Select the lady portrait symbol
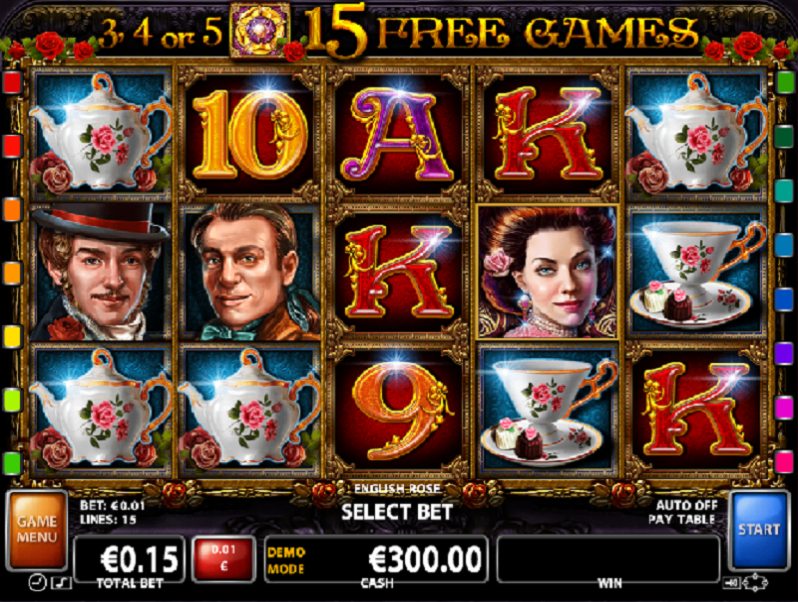Image resolution: width=798 pixels, height=602 pixels. pyautogui.click(x=548, y=272)
